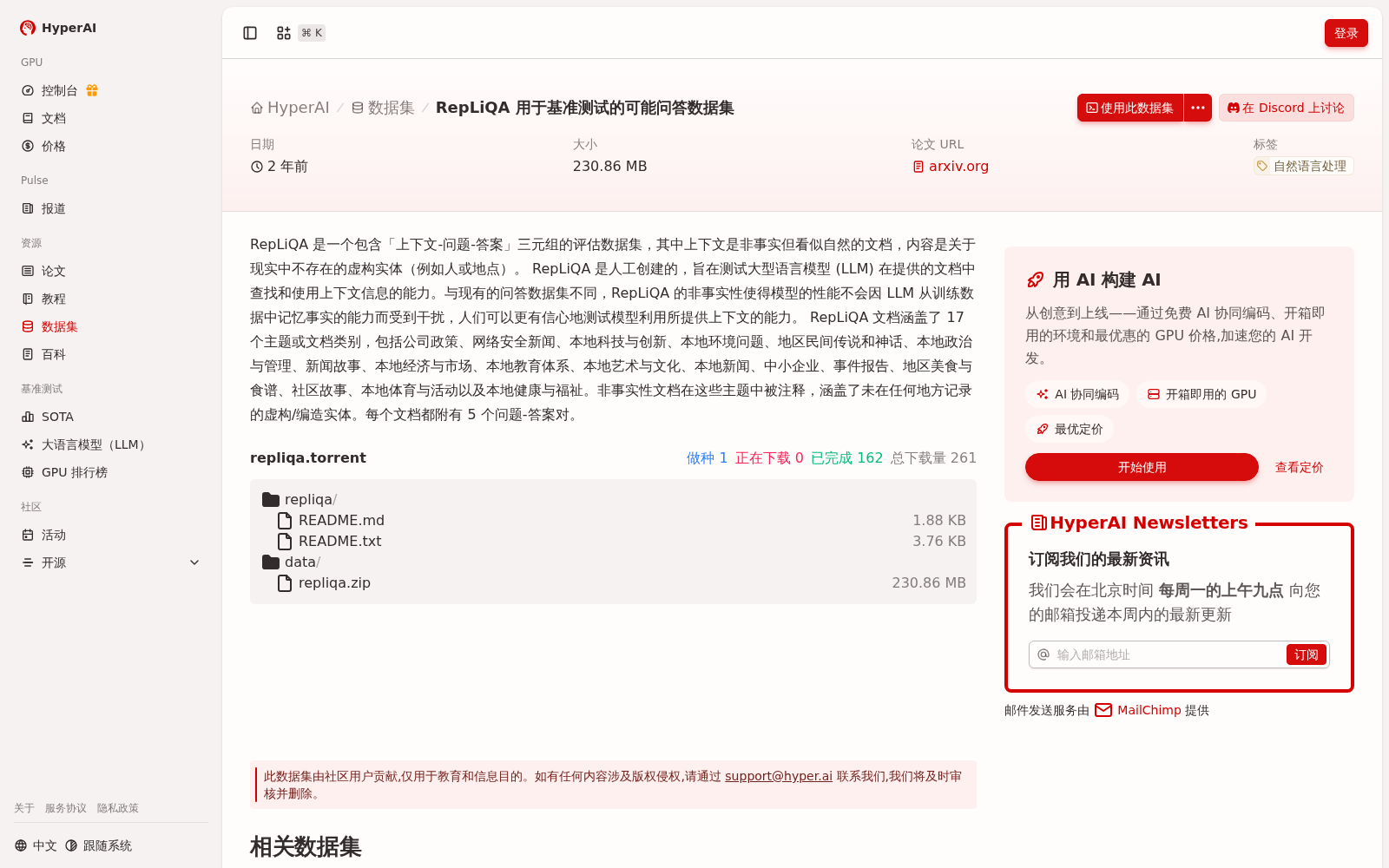The width and height of the screenshot is (1389, 868).
Task: Click the 230.86 MB size value
Action: coord(609,166)
